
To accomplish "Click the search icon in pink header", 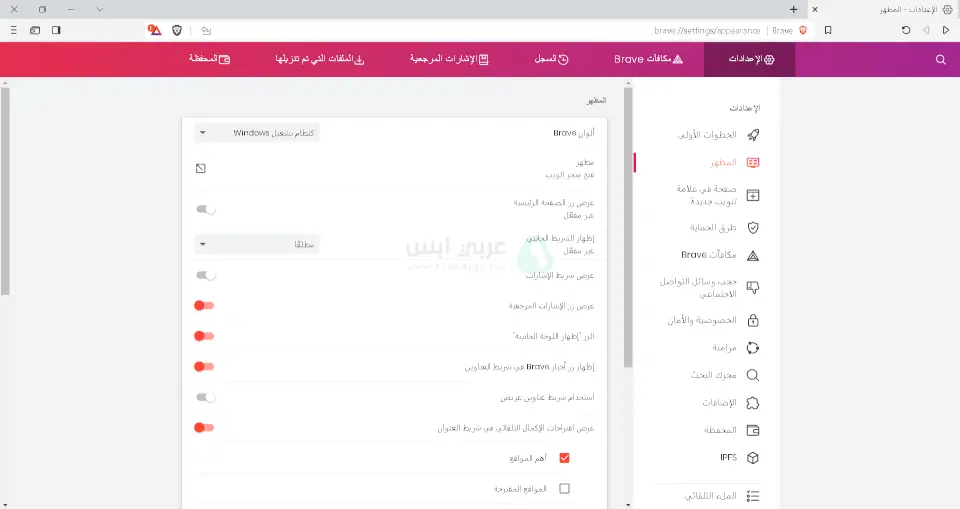I will click(941, 59).
